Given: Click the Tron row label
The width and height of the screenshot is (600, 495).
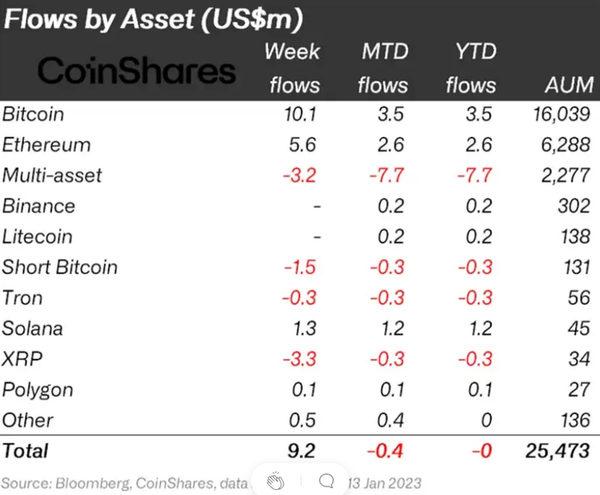Looking at the screenshot, I should point(24,297).
